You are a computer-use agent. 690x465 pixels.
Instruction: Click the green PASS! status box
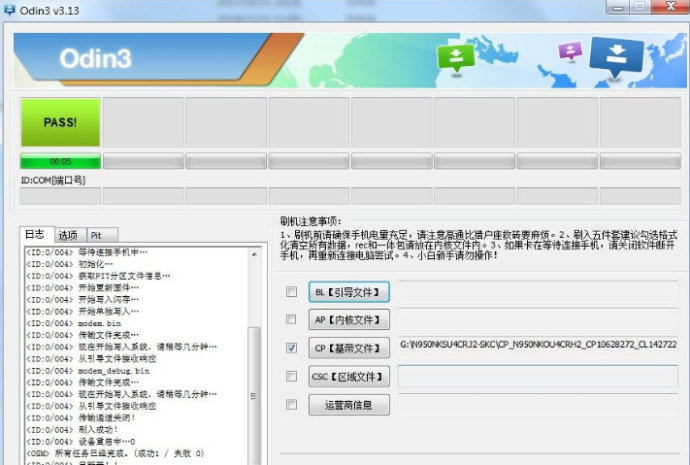click(60, 123)
